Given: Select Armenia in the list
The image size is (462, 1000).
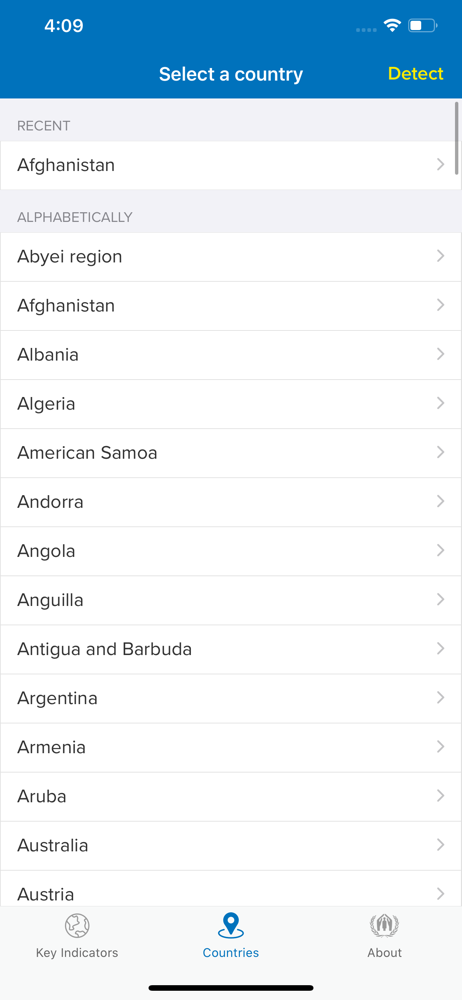Looking at the screenshot, I should click(x=231, y=747).
